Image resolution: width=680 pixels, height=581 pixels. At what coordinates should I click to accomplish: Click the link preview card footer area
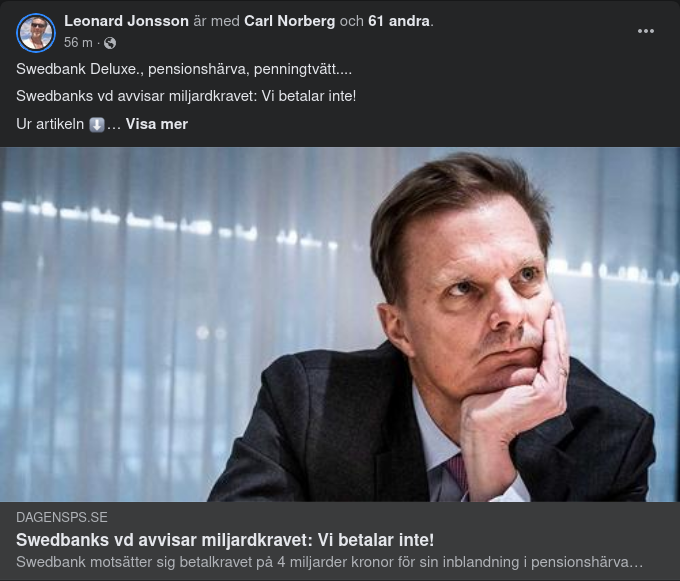[x=340, y=541]
